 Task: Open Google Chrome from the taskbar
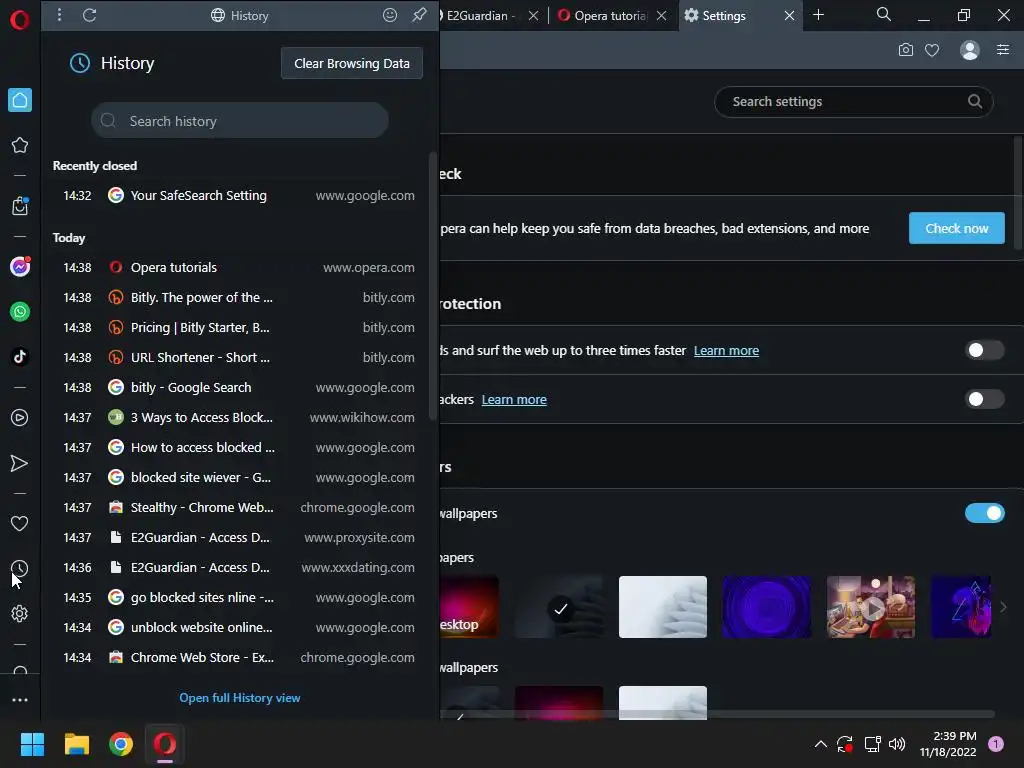tap(121, 744)
